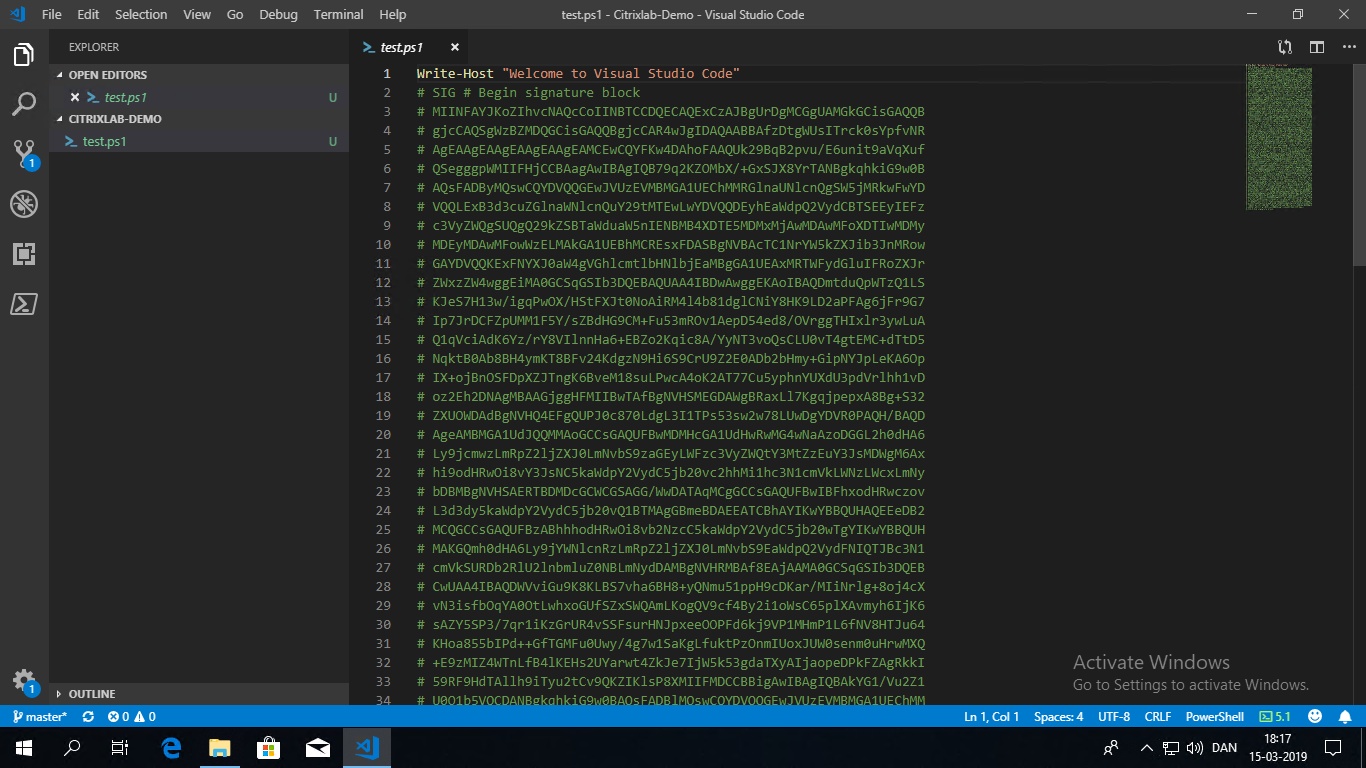Open the feedback smiley icon
Screen dimensions: 1366x768
point(1314,716)
